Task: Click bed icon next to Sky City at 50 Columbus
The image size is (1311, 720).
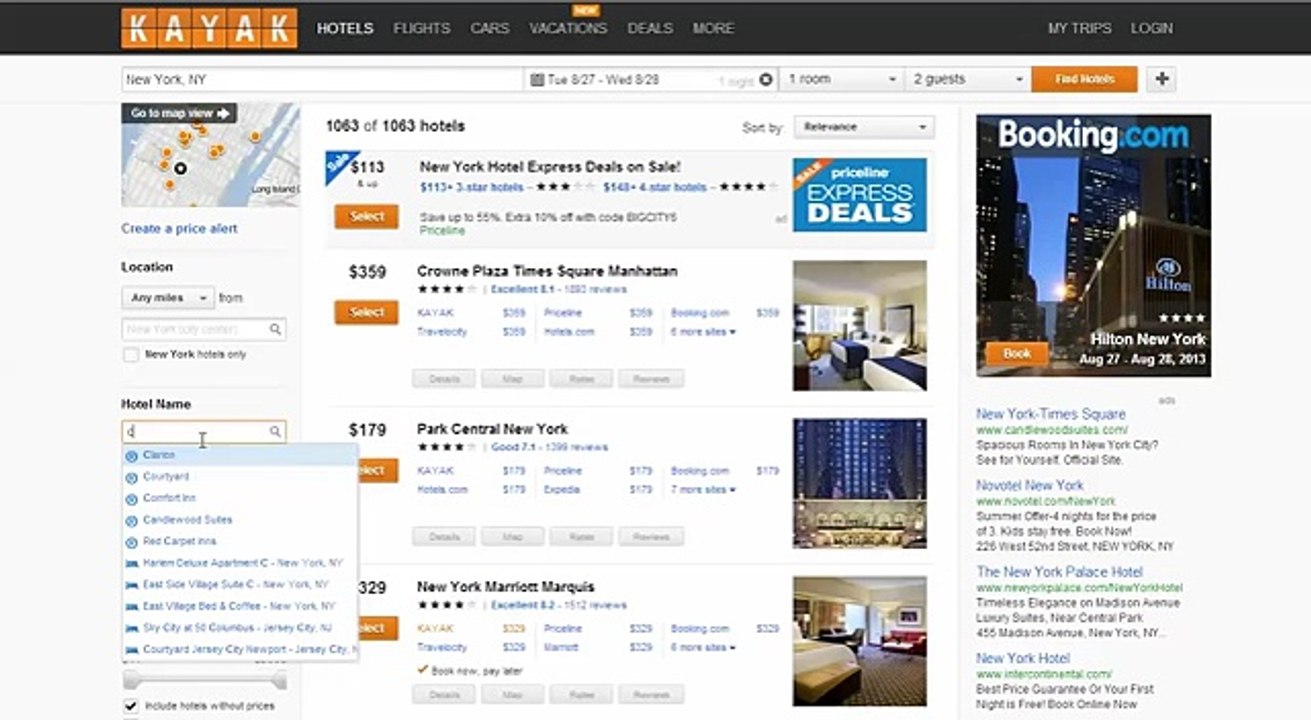Action: click(x=131, y=628)
